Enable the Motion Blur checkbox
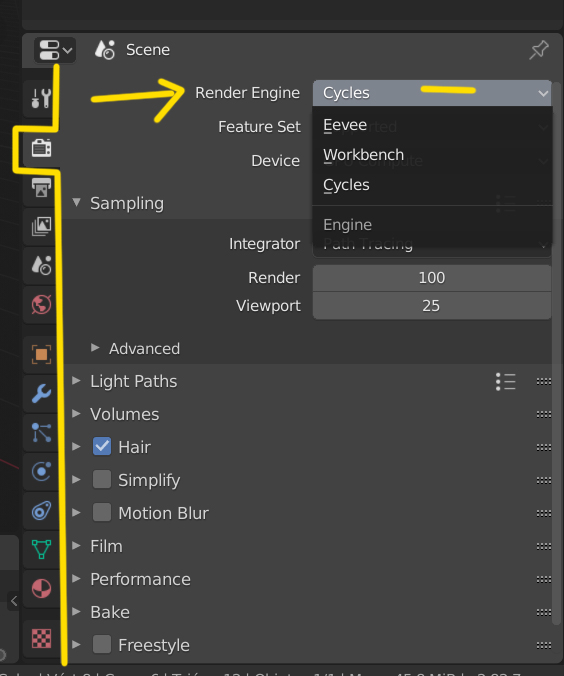Screen dimensions: 564x676 click(x=102, y=513)
